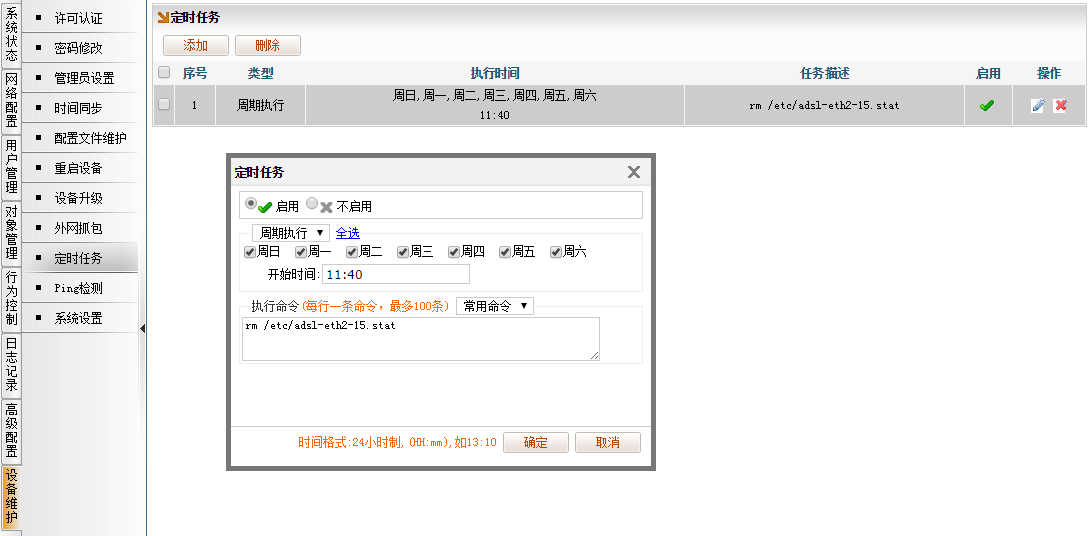Collapse the sidebar with the arrow handle
The height and width of the screenshot is (536, 1091).
tap(142, 328)
